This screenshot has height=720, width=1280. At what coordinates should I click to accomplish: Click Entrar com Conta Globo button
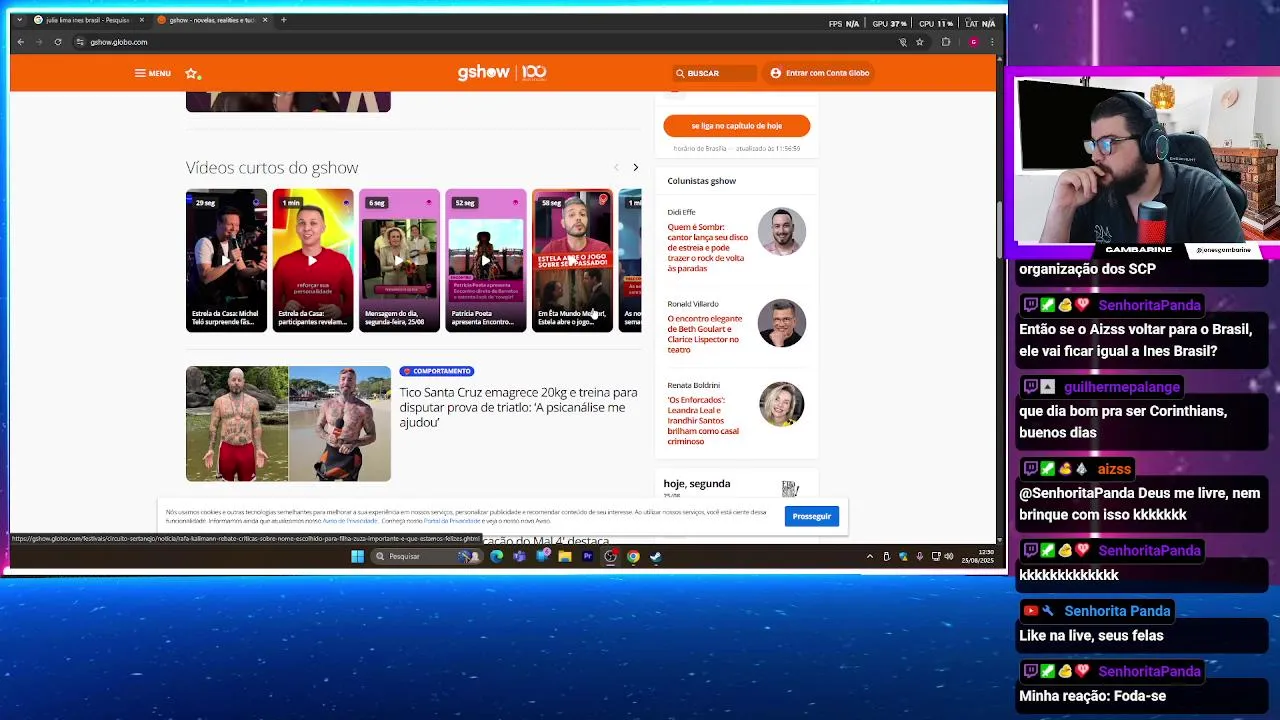point(819,73)
